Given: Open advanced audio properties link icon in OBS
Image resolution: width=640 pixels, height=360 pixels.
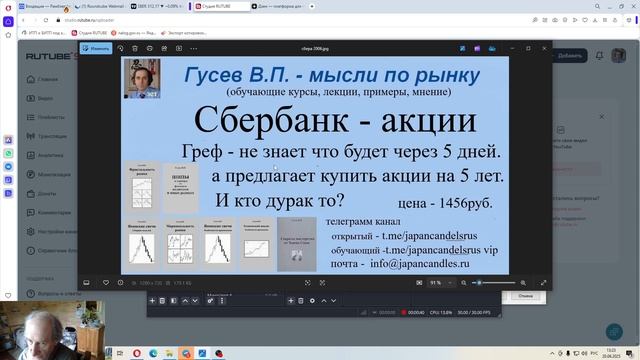Looking at the screenshot, I should [x=210, y=301].
